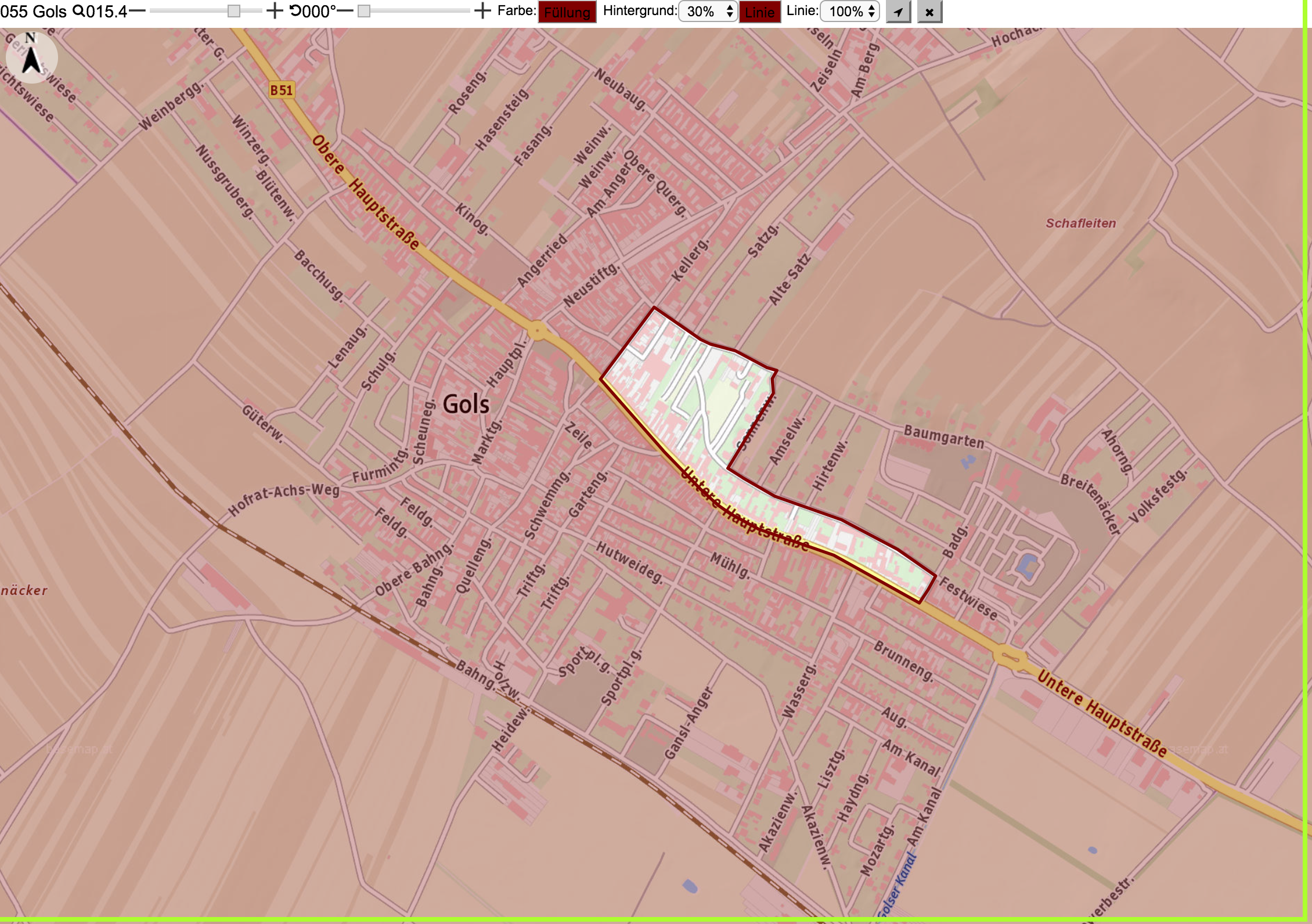Click the rotate icon beside 000°
The height and width of the screenshot is (924, 1312).
click(x=295, y=10)
